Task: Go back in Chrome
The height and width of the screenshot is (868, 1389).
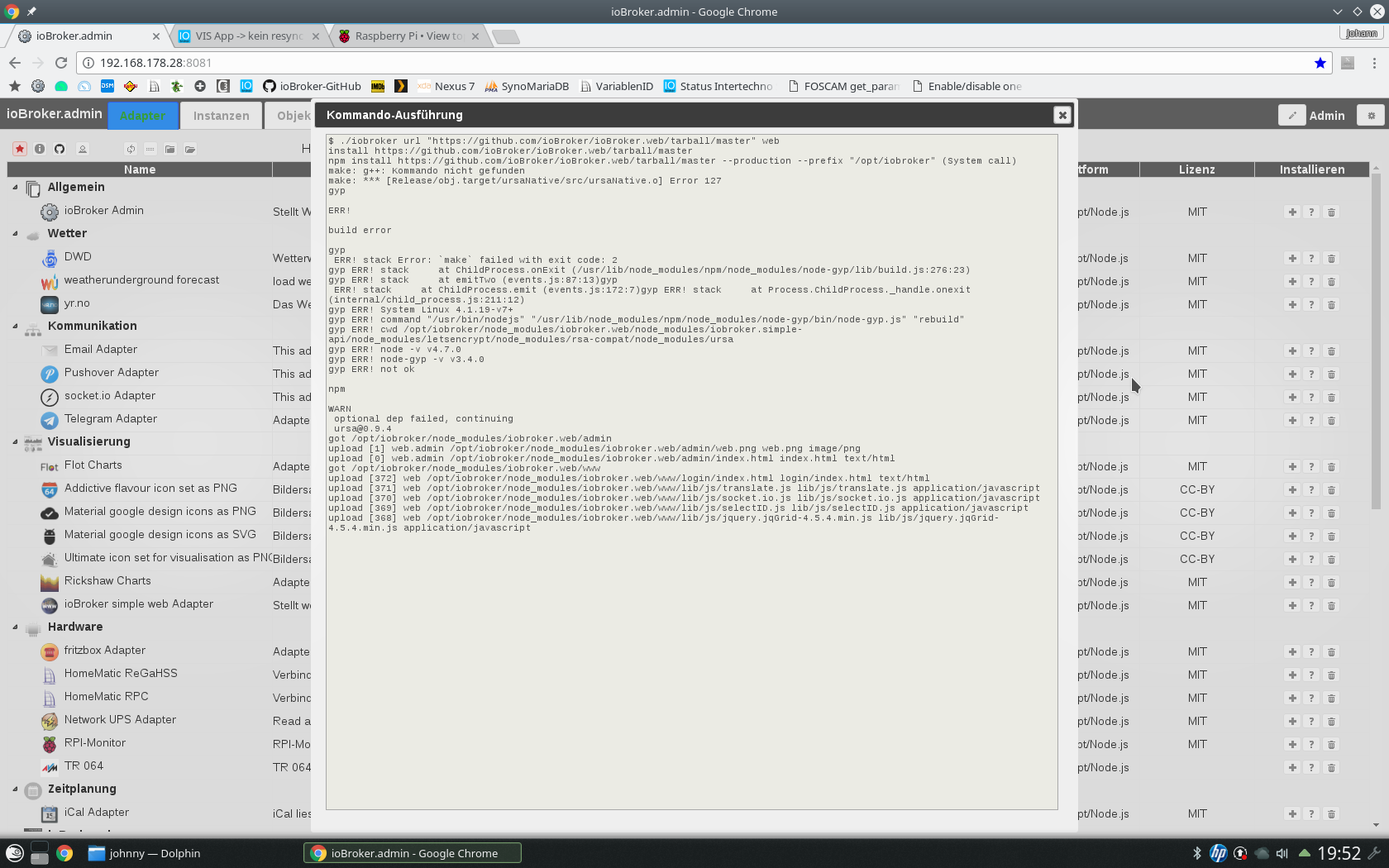Action: click(15, 63)
